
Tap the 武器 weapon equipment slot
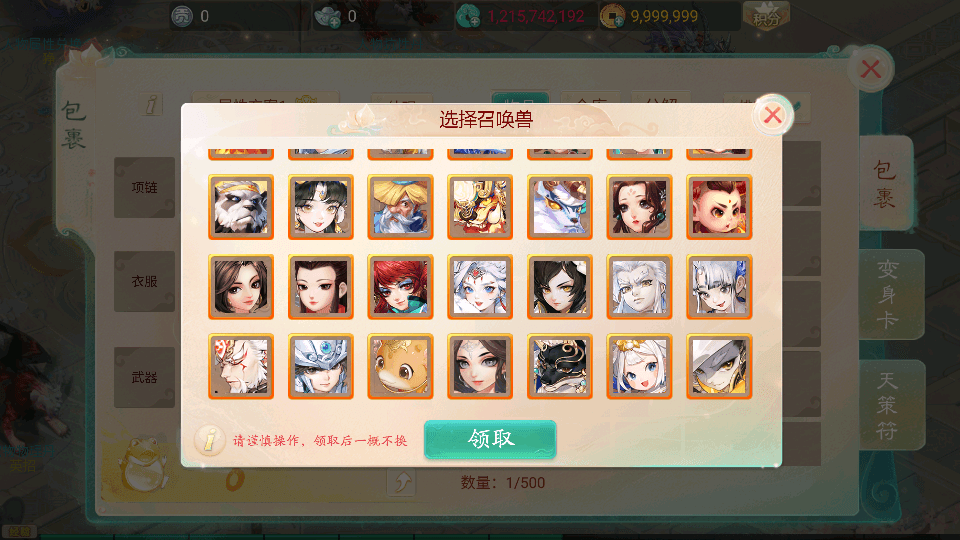[144, 377]
